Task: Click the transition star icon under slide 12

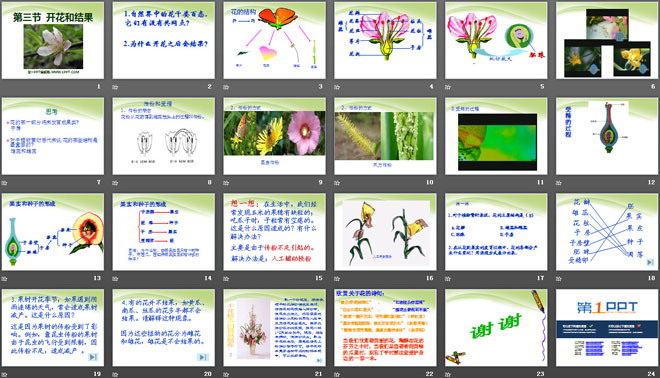Action: [559, 183]
